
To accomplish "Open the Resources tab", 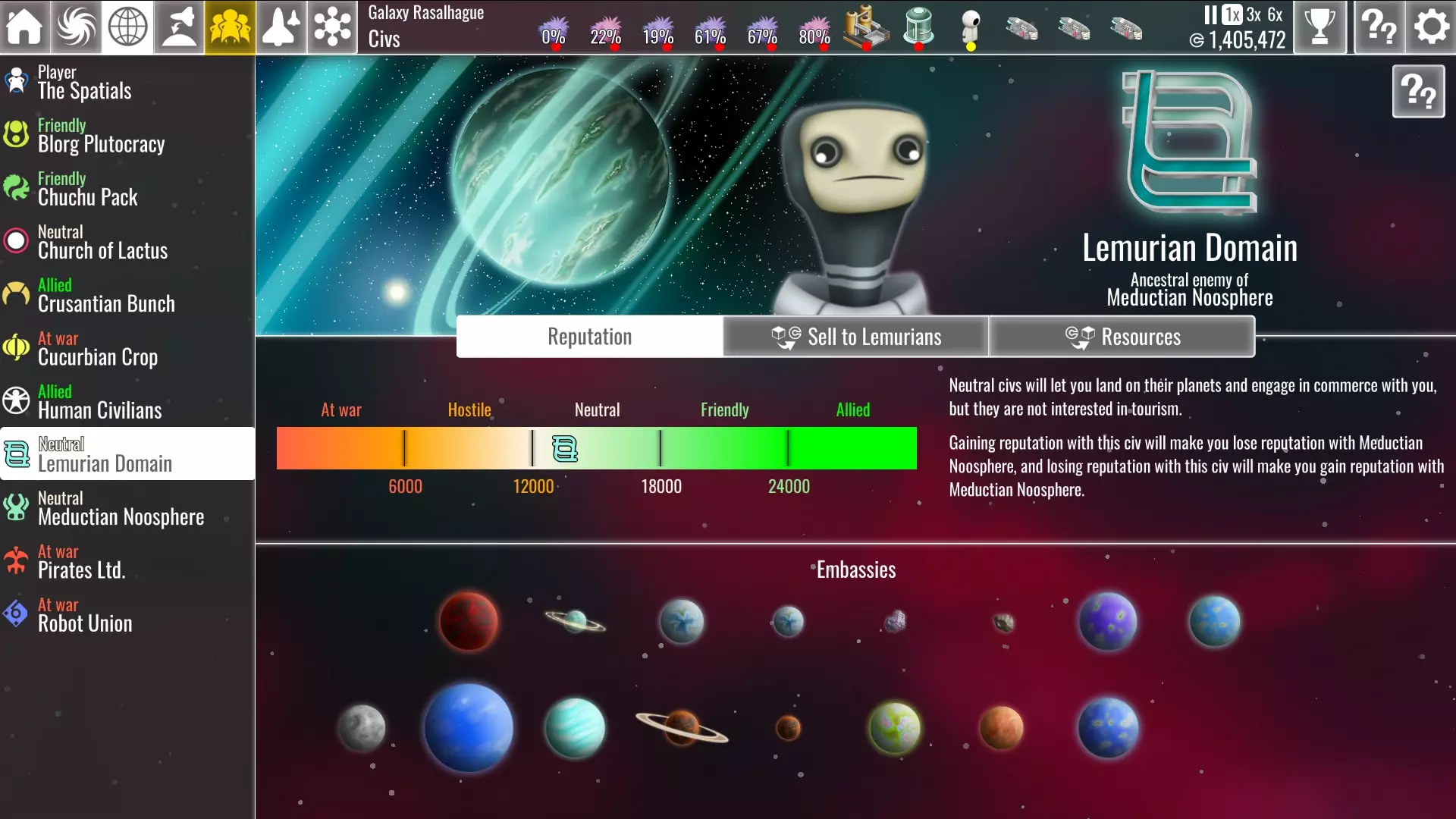I will (1122, 337).
